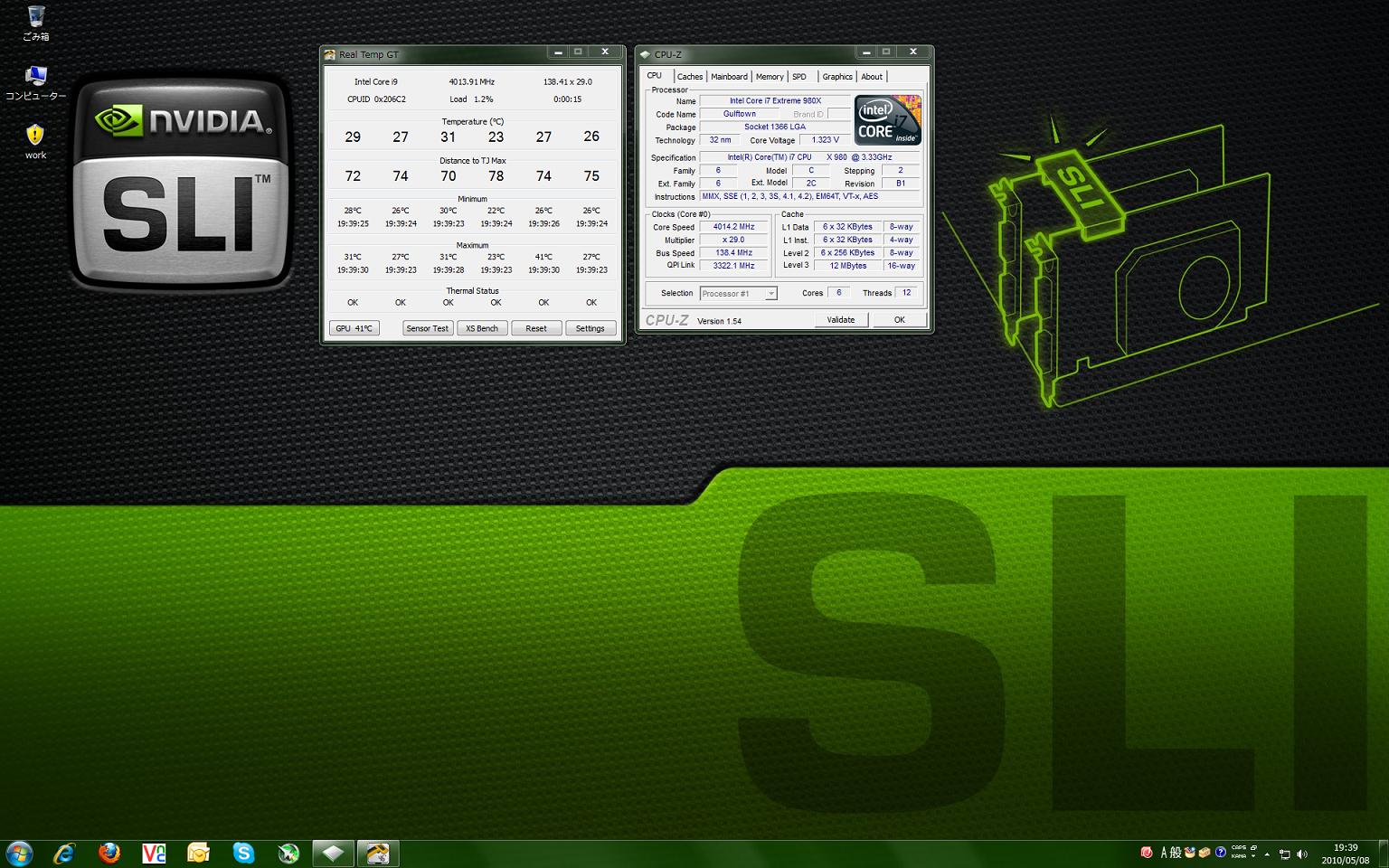Switch to the Real Temp taskbar button
1389x868 pixels.
378,853
